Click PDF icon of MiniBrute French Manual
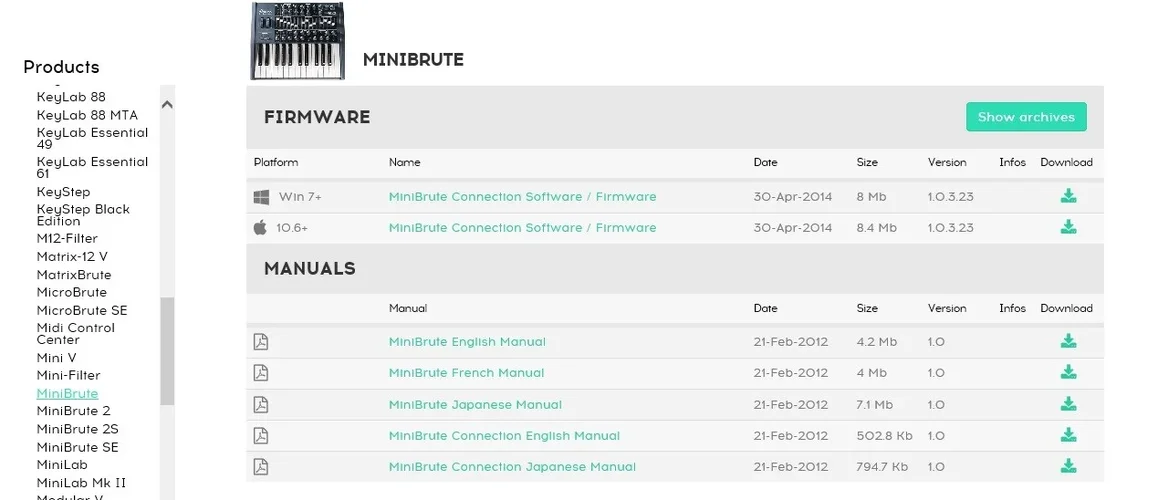This screenshot has height=500, width=1158. [x=261, y=373]
